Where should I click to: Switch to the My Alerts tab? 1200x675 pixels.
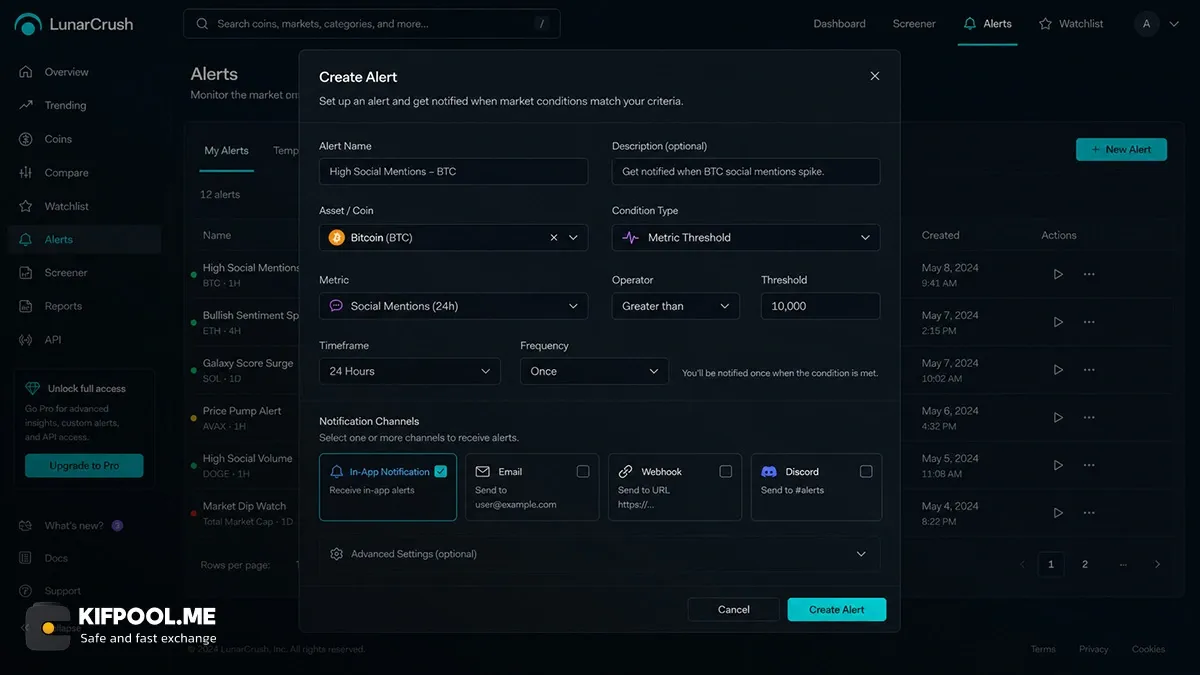coord(226,151)
